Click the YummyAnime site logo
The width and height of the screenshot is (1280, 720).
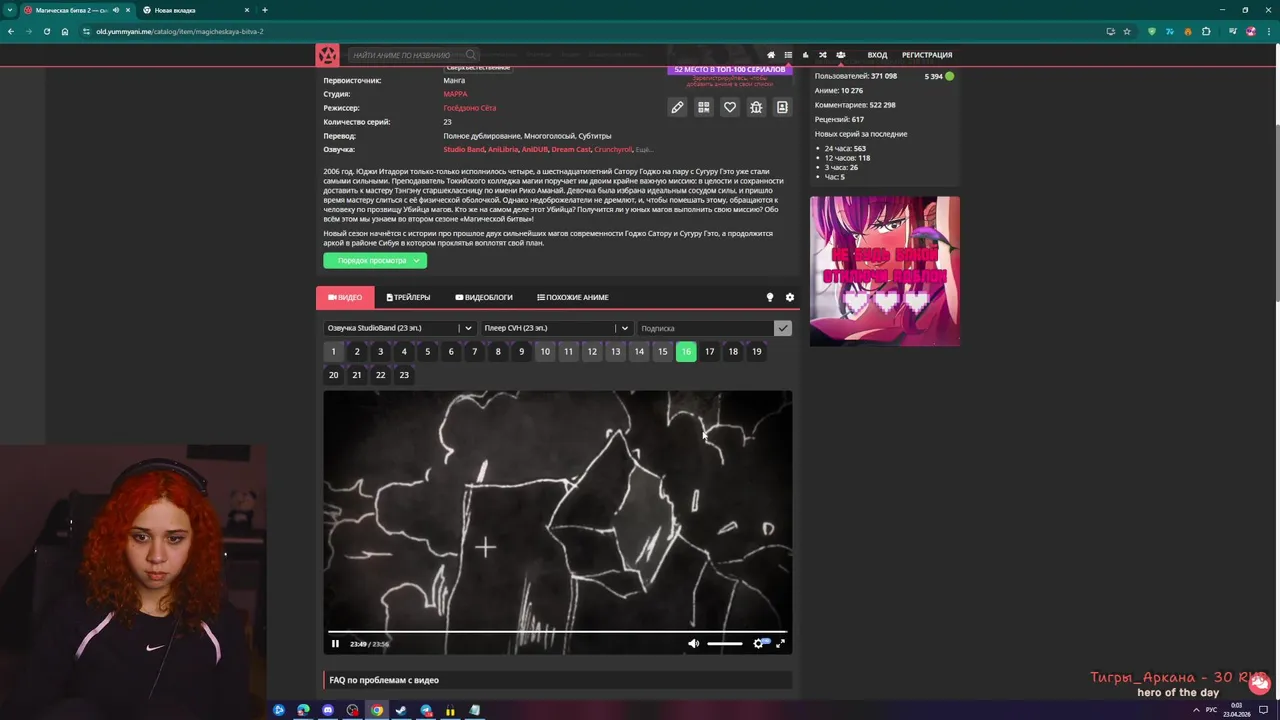pyautogui.click(x=327, y=55)
